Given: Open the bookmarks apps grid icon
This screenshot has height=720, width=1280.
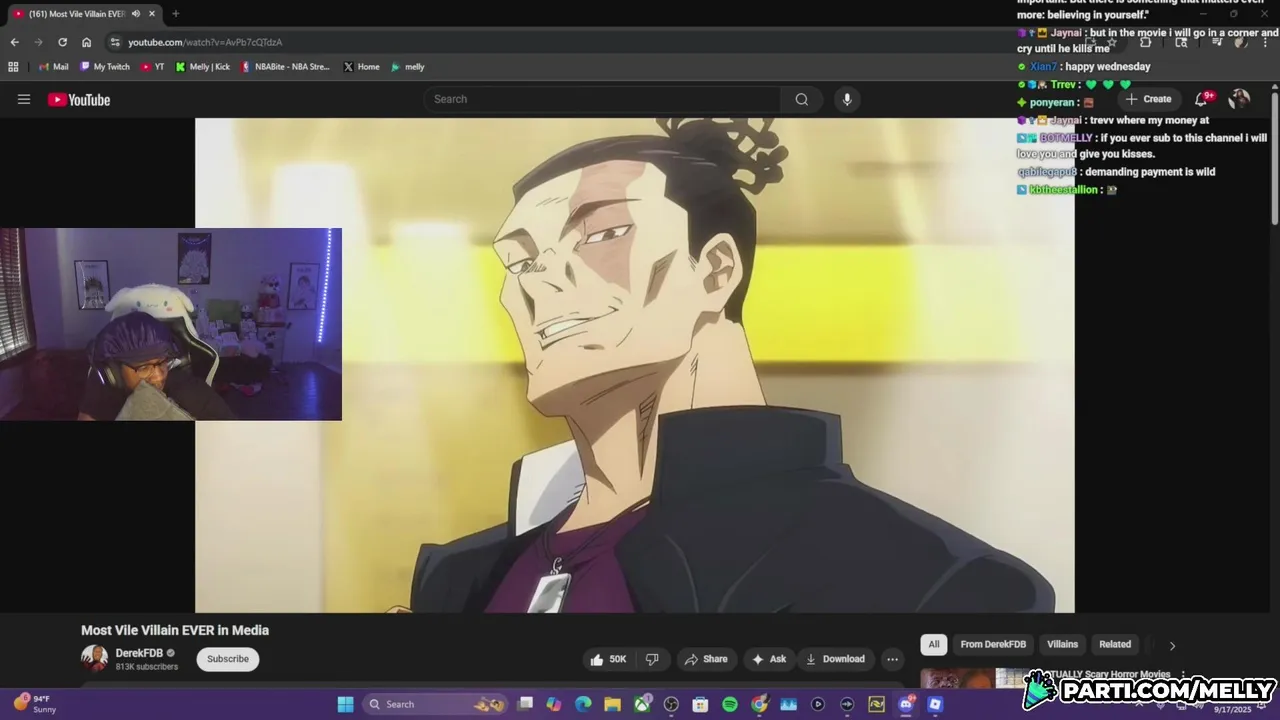Looking at the screenshot, I should click(13, 67).
